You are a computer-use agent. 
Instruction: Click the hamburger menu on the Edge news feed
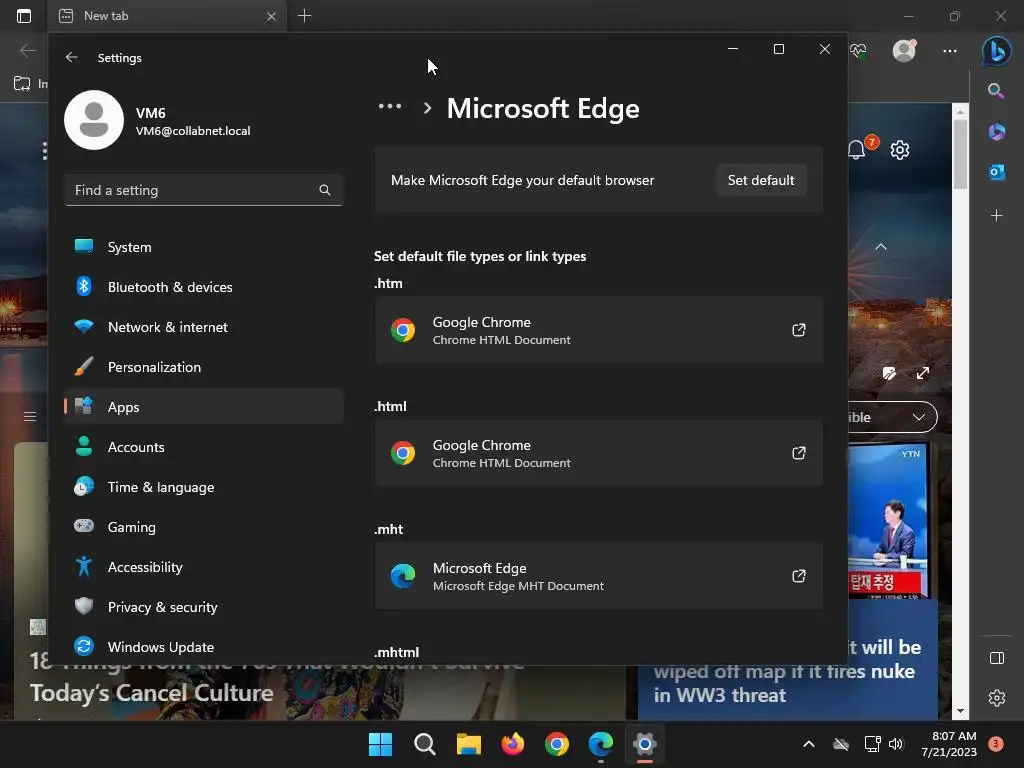[30, 417]
